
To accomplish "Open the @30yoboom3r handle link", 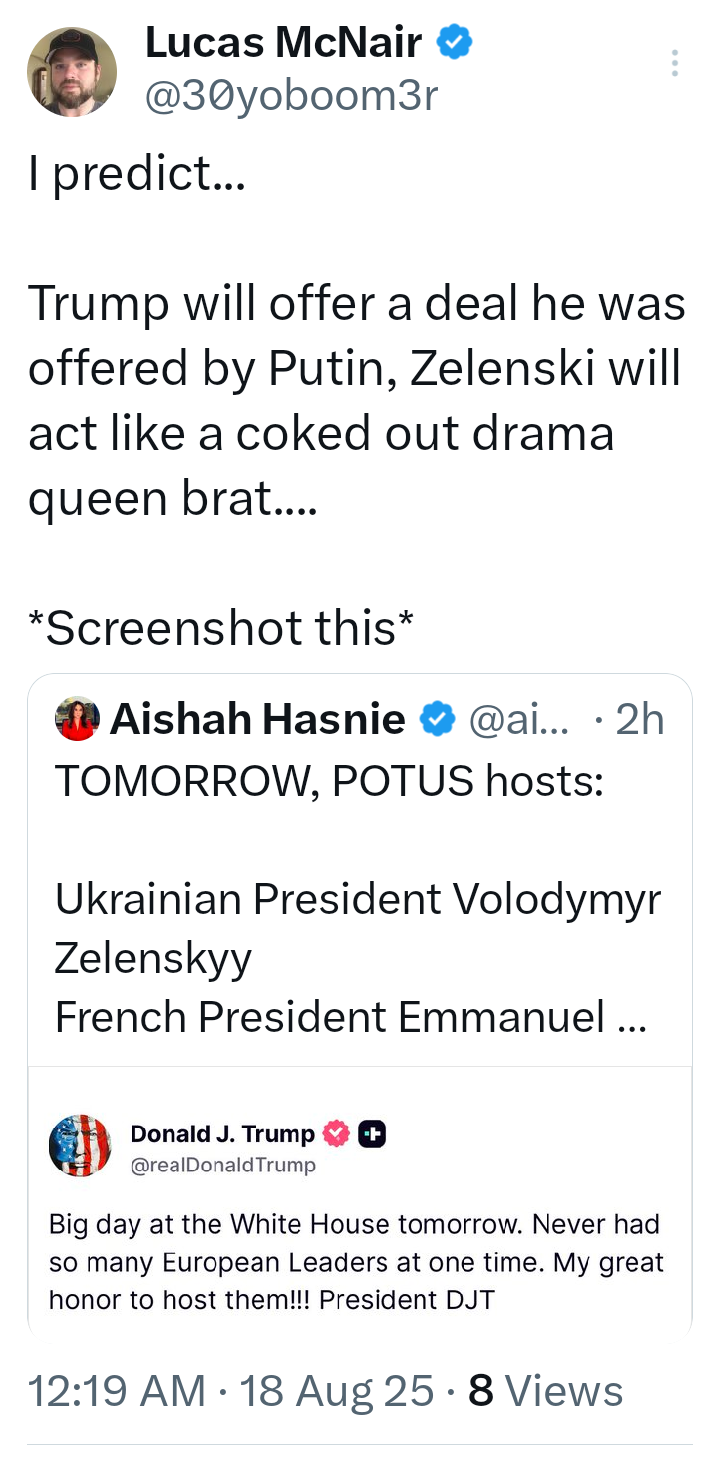I will click(x=291, y=96).
